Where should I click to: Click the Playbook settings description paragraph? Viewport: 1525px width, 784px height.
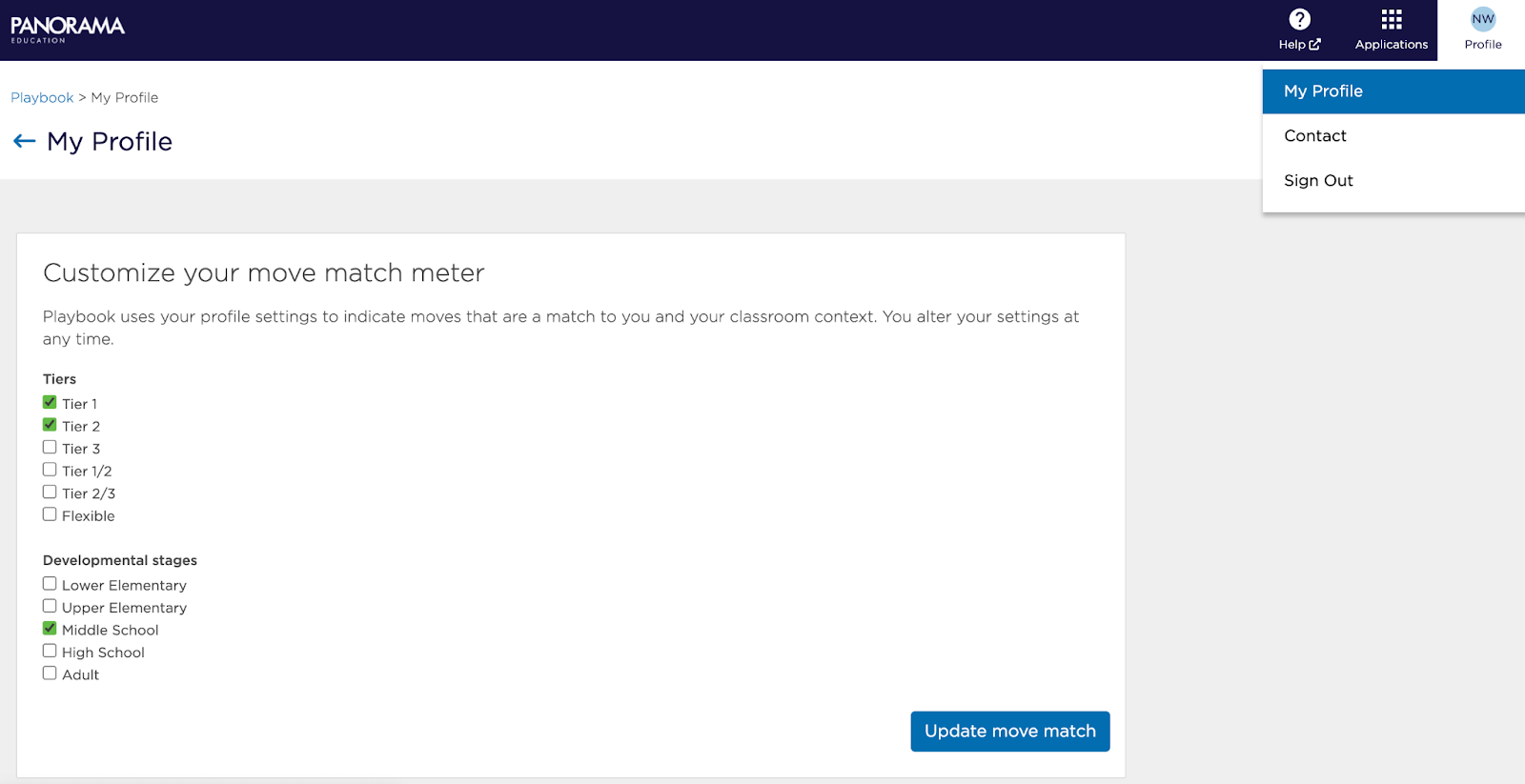point(561,328)
